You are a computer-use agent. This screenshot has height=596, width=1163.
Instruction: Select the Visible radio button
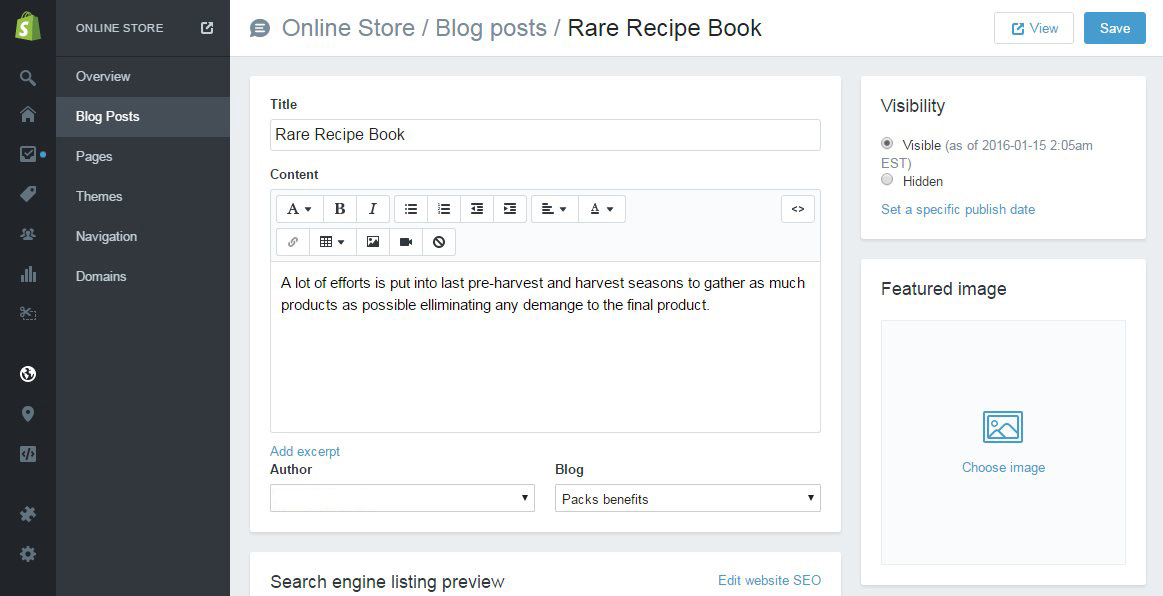pyautogui.click(x=887, y=144)
